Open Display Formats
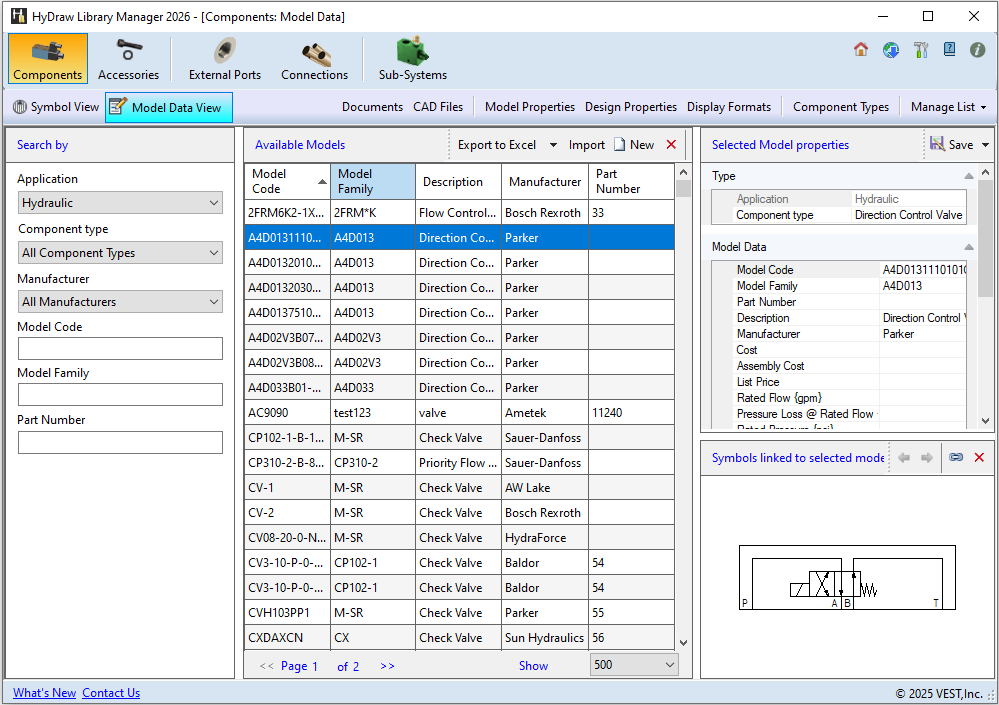 click(729, 107)
